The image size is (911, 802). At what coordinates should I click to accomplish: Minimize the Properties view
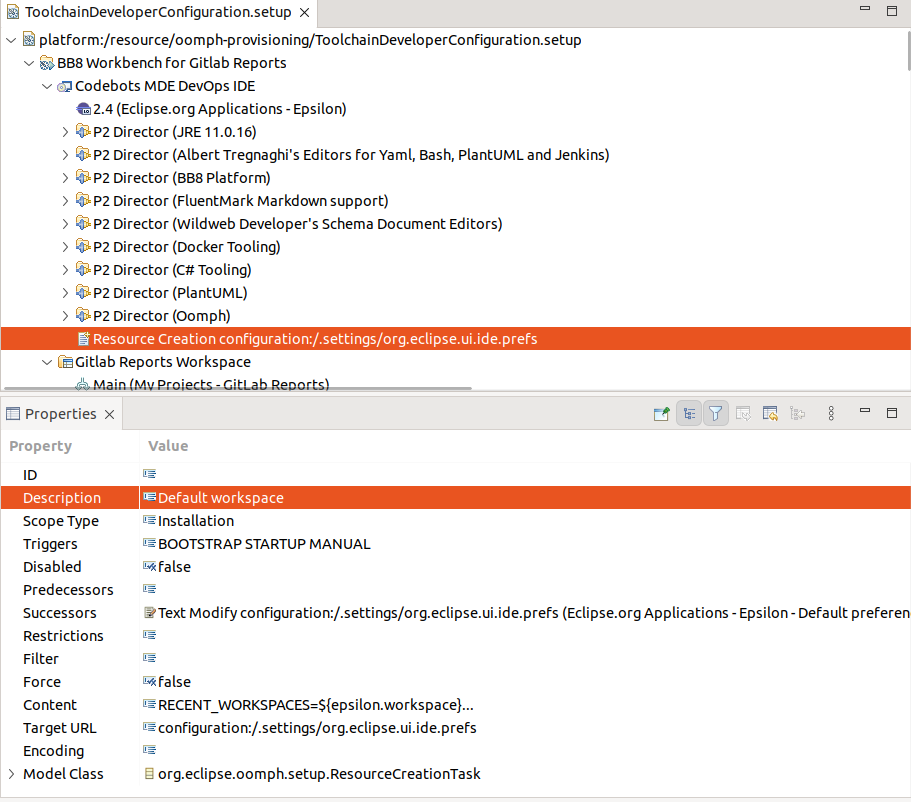(865, 411)
